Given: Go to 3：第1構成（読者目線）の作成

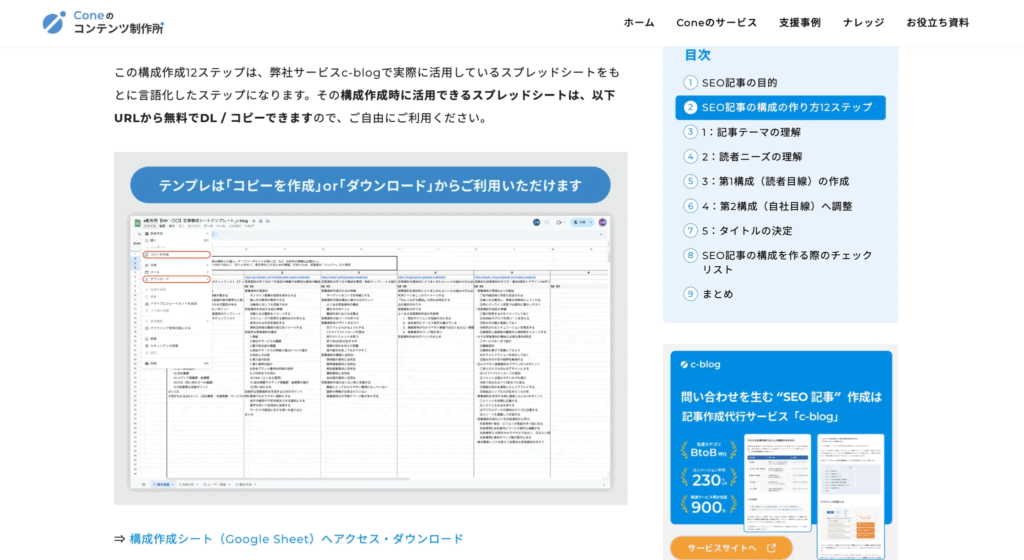Looking at the screenshot, I should pyautogui.click(x=775, y=181).
